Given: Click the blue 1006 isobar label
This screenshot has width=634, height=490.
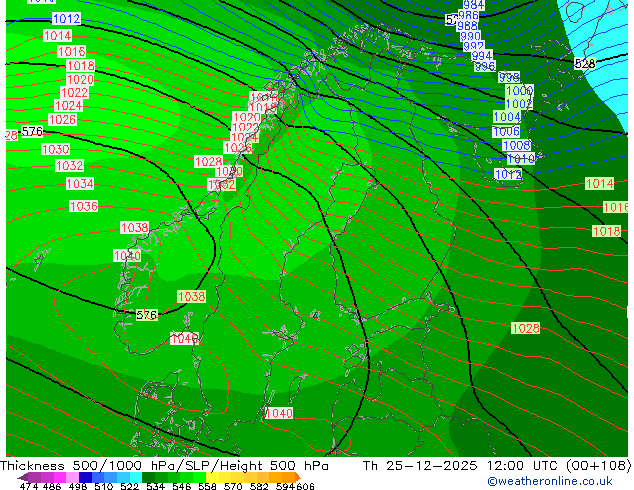Looking at the screenshot, I should tap(506, 131).
